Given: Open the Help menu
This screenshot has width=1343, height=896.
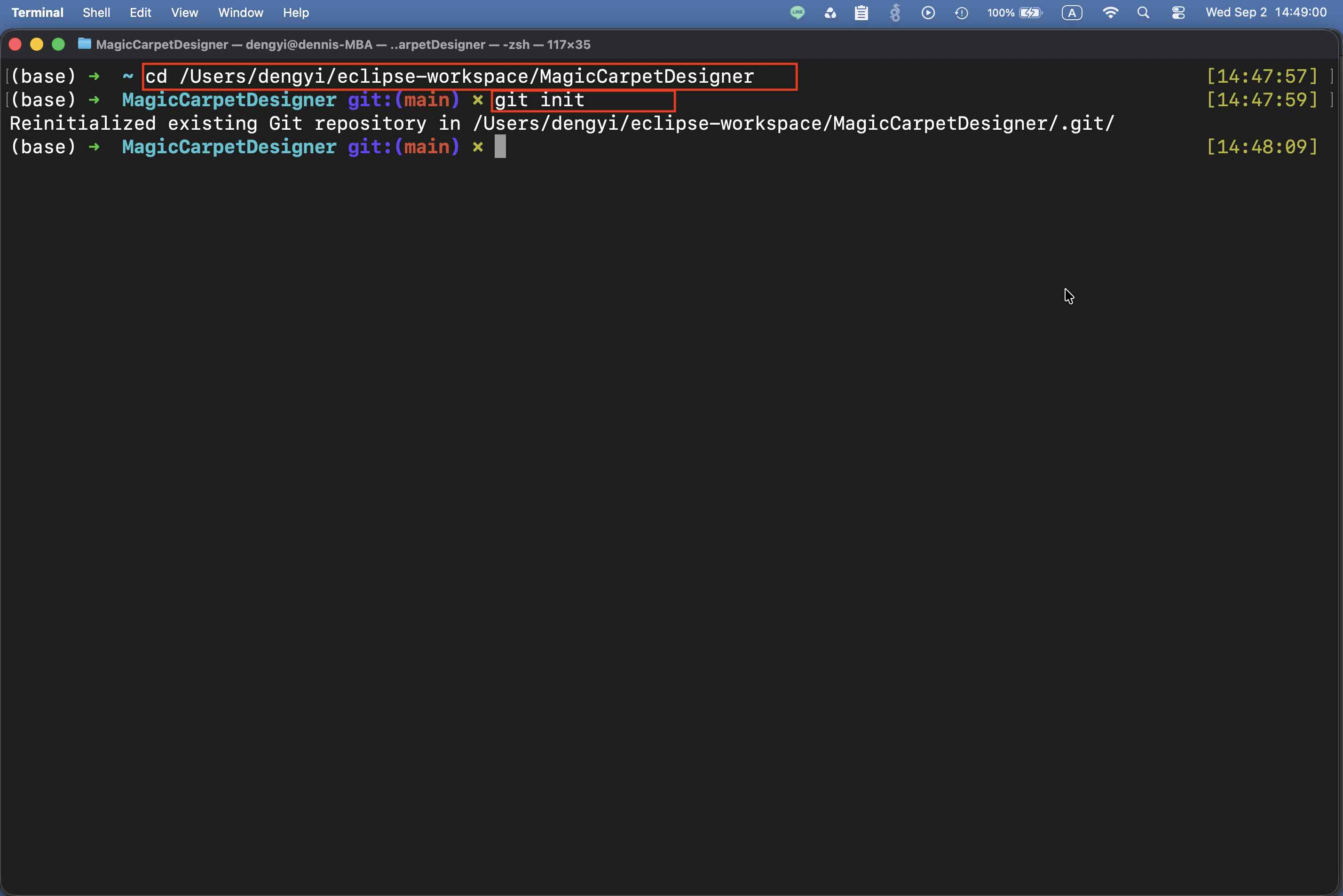Looking at the screenshot, I should (295, 13).
